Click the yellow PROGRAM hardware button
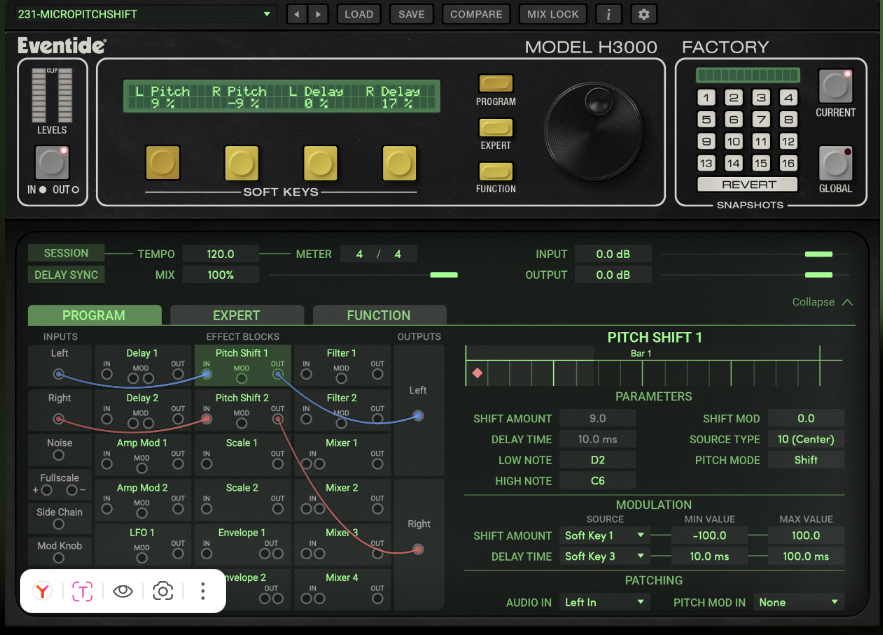 pyautogui.click(x=496, y=83)
